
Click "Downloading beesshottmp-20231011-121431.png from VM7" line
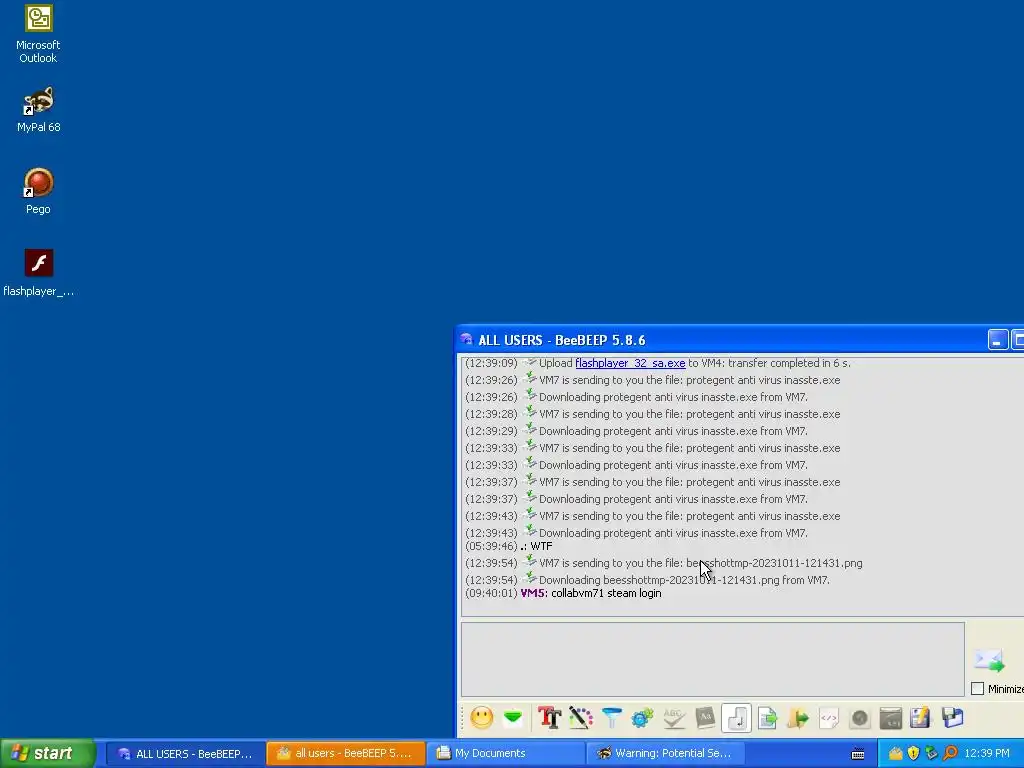[684, 580]
